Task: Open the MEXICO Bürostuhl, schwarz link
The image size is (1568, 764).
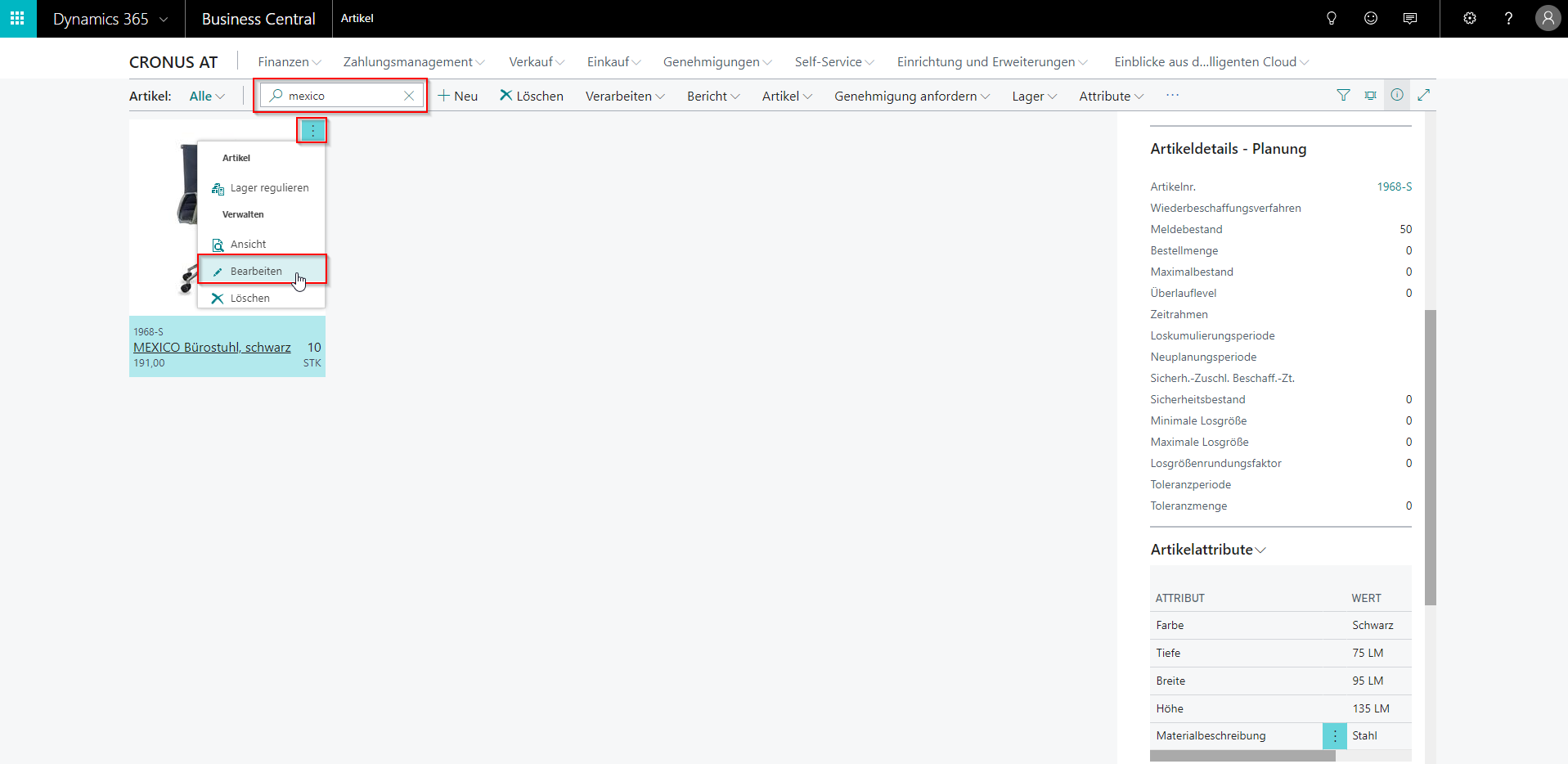Action: pyautogui.click(x=212, y=348)
